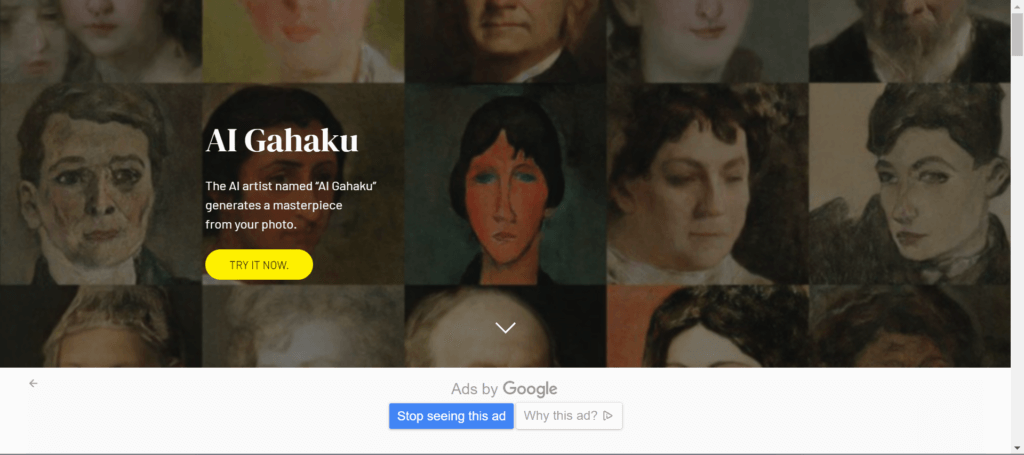This screenshot has width=1024, height=455.
Task: Select the blond-haired portrait at bottom left
Action: point(101,326)
